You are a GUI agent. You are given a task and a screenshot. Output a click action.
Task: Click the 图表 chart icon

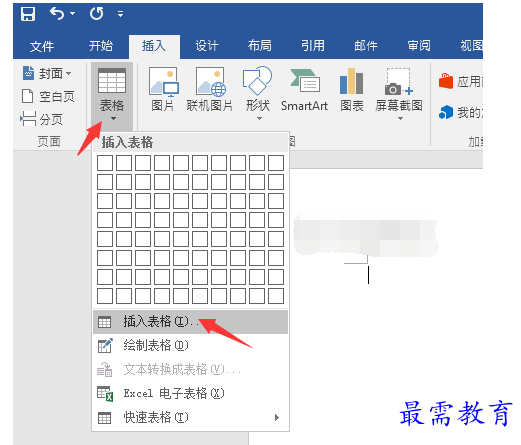351,81
